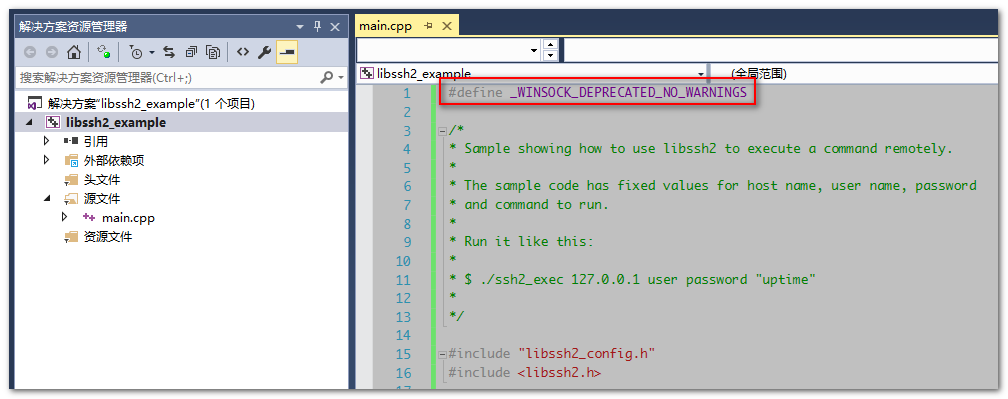
Task: Open the pending changes filter dropdown arrow
Action: [152, 53]
